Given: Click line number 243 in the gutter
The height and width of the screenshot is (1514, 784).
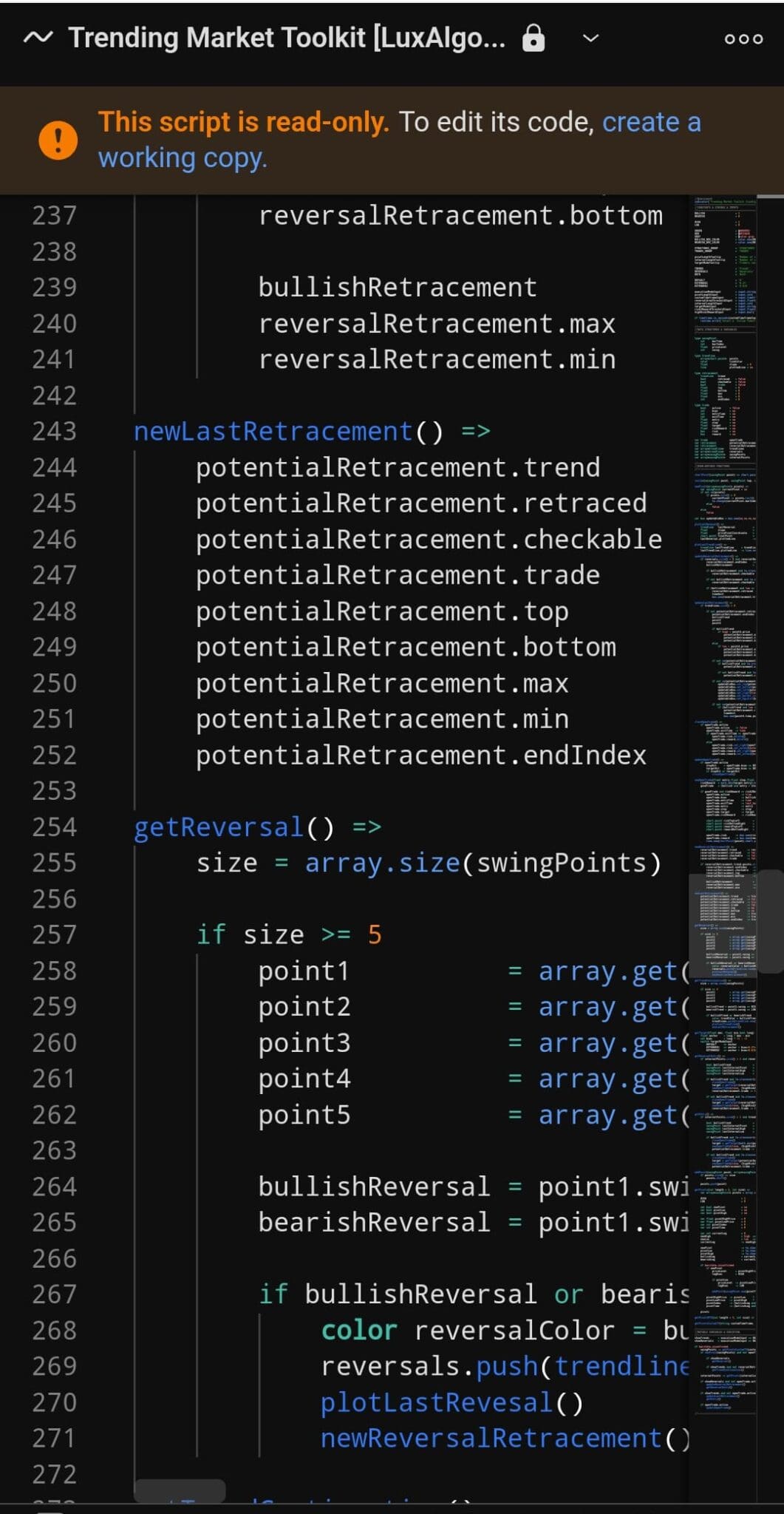Looking at the screenshot, I should (54, 431).
